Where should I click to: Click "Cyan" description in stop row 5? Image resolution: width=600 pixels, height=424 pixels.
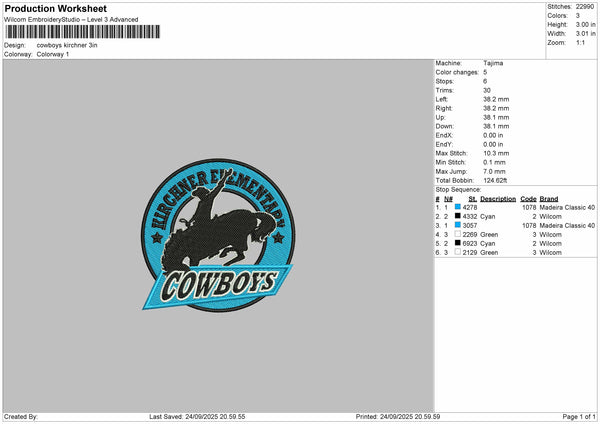(488, 243)
